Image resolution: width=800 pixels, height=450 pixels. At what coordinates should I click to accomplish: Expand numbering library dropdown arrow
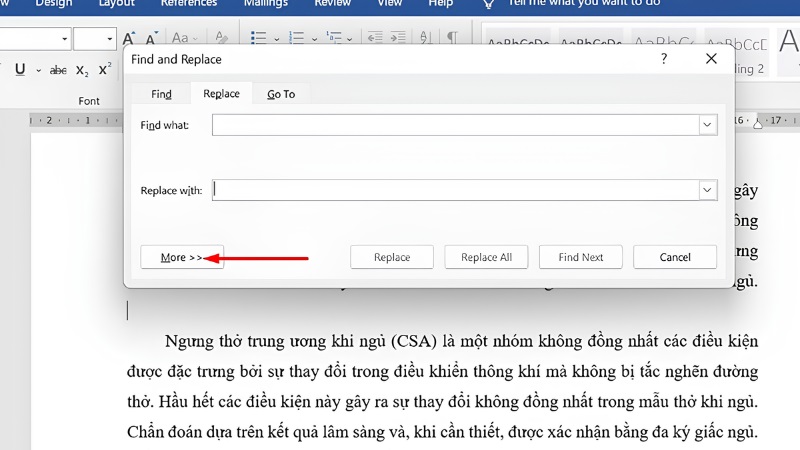click(x=314, y=39)
